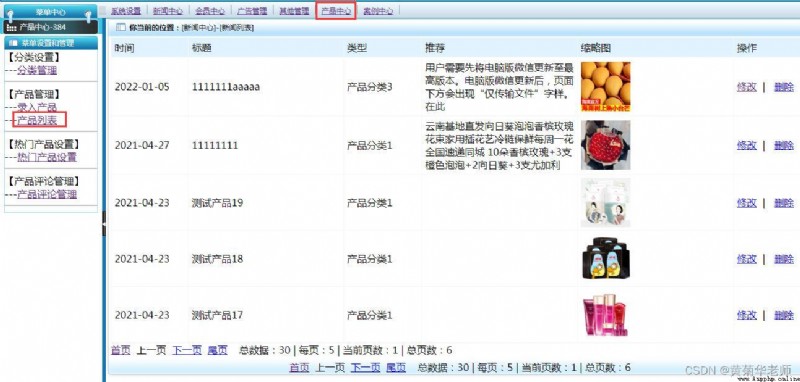Viewport: 800px width, 382px height.
Task: Open the 新闻中心 top menu
Action: [x=168, y=11]
